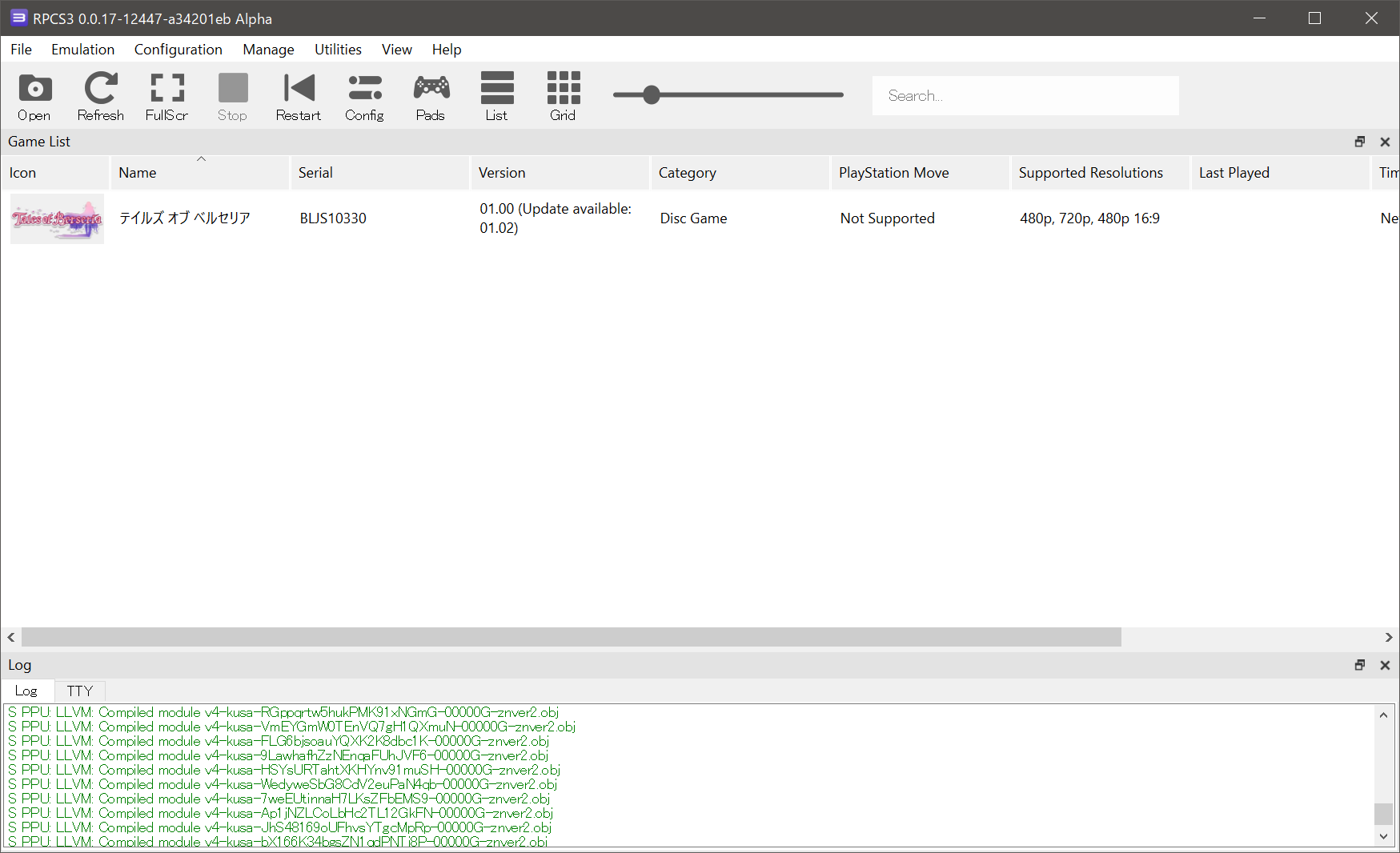Click the Icon column header
Viewport: 1400px width, 853px height.
(x=55, y=173)
